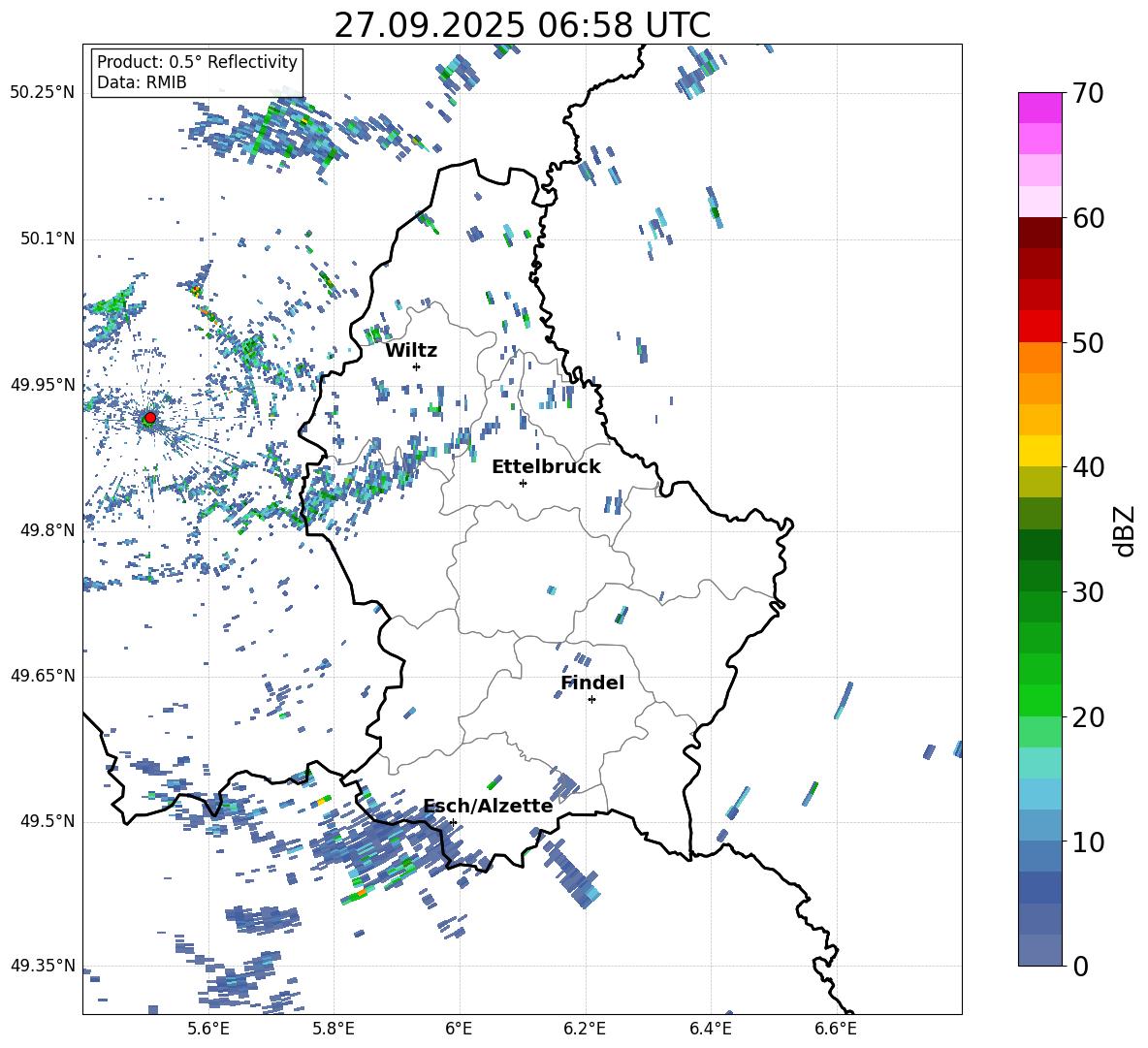Click the 6.2°E longitude label
The width and height of the screenshot is (1148, 1048).
(585, 1029)
